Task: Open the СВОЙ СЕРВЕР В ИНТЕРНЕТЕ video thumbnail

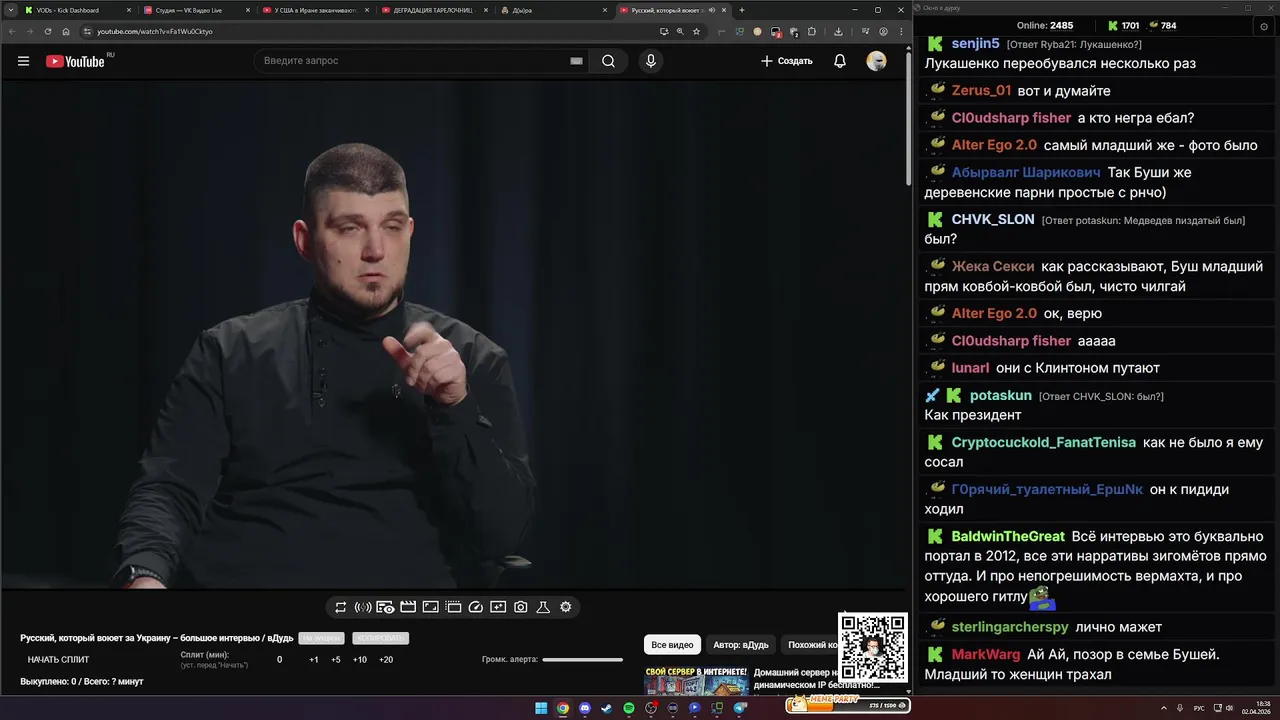Action: coord(696,680)
